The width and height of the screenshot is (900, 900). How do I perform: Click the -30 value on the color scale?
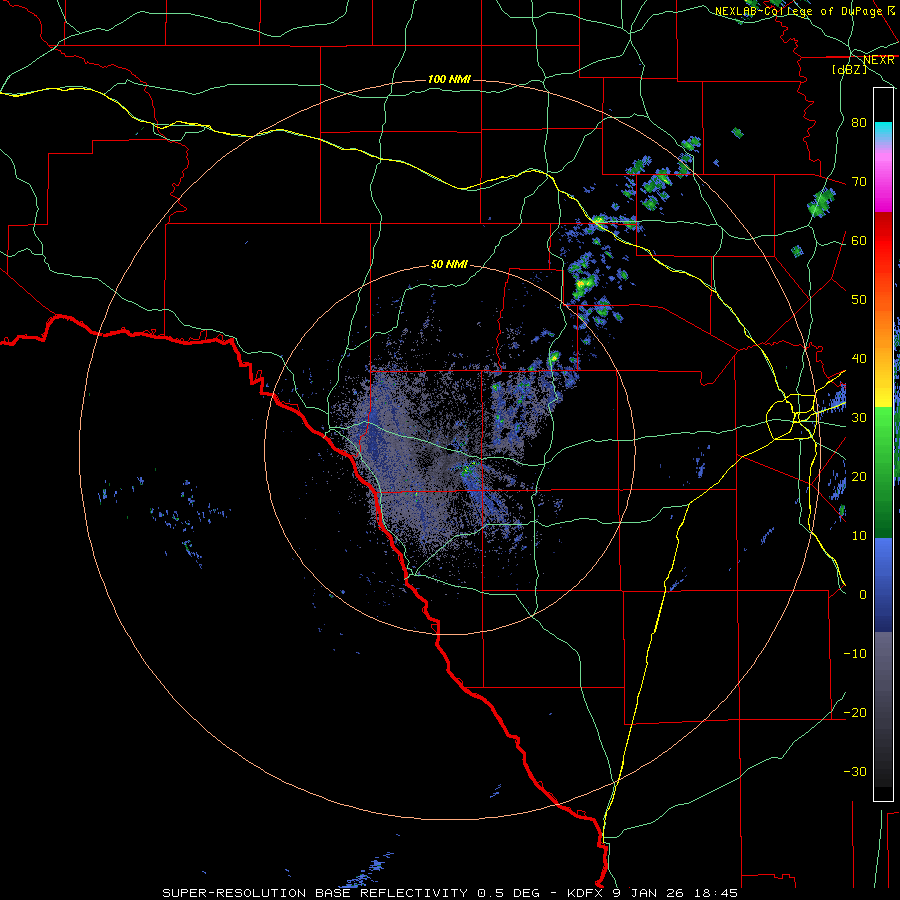(855, 771)
